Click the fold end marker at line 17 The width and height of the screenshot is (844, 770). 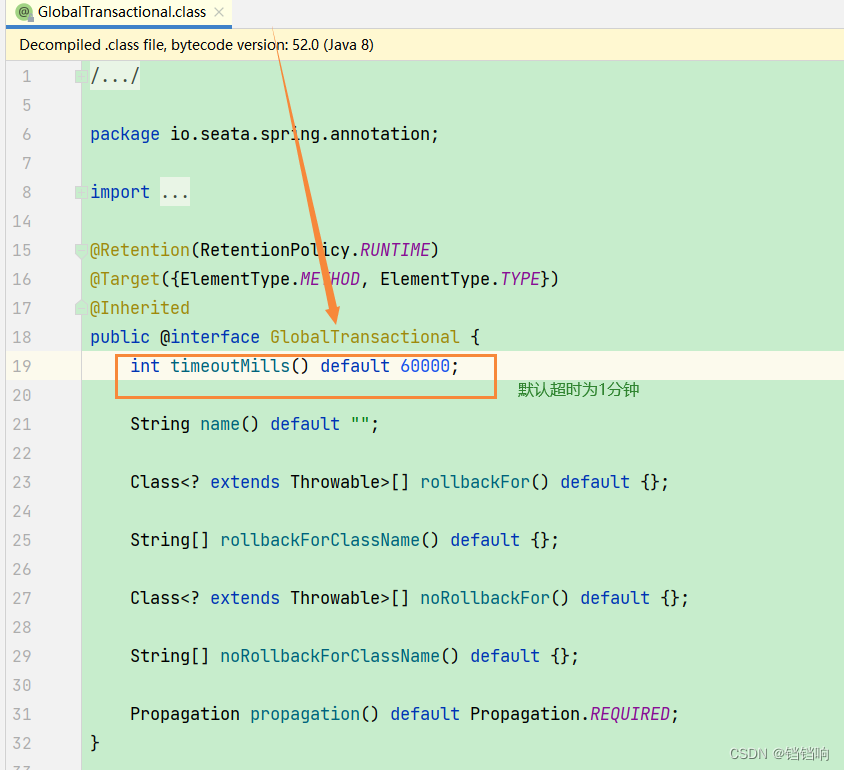(x=80, y=308)
